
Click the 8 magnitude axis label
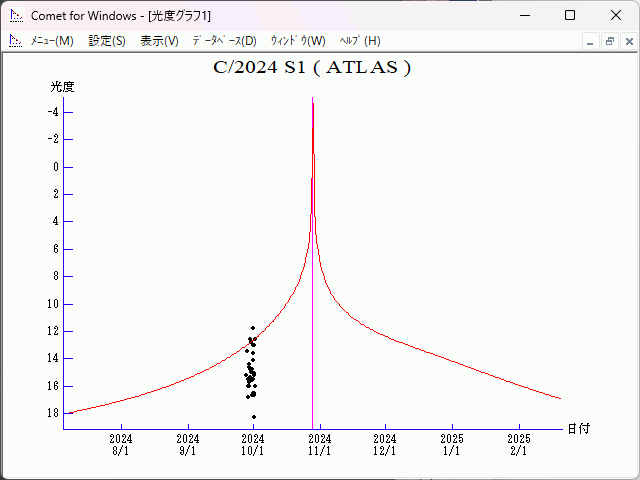pyautogui.click(x=56, y=276)
